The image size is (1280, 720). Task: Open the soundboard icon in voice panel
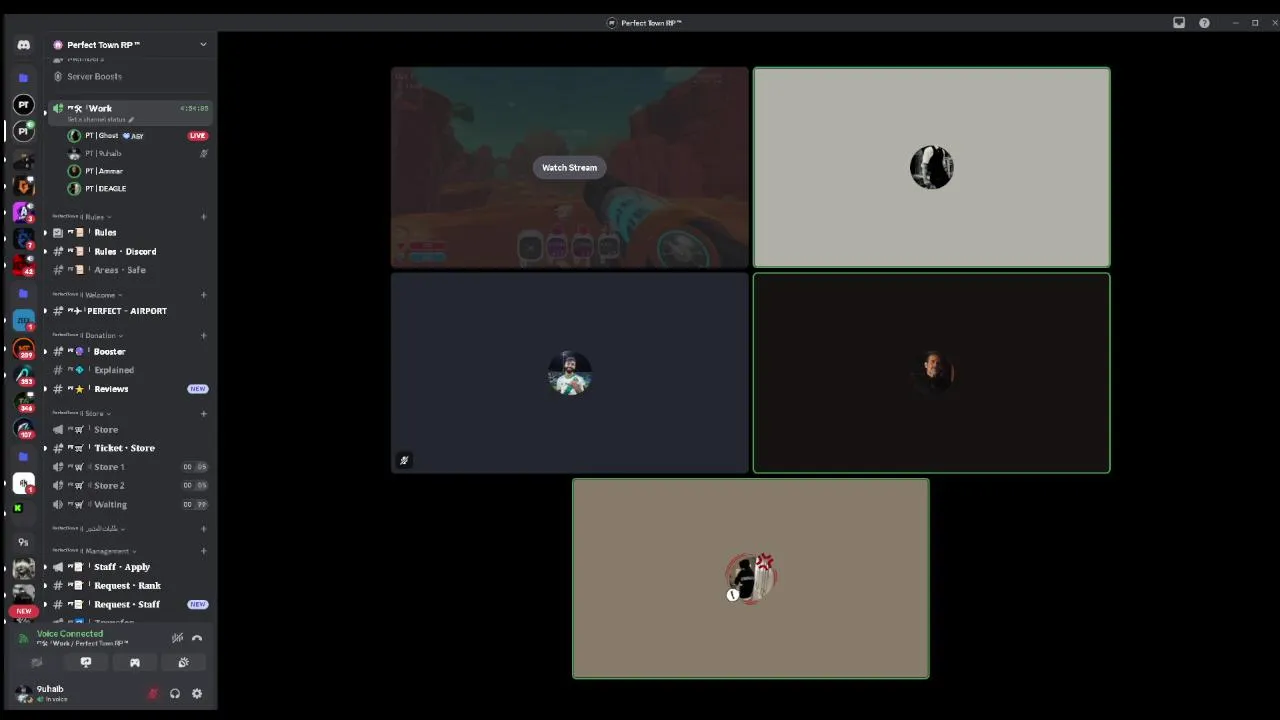[183, 662]
